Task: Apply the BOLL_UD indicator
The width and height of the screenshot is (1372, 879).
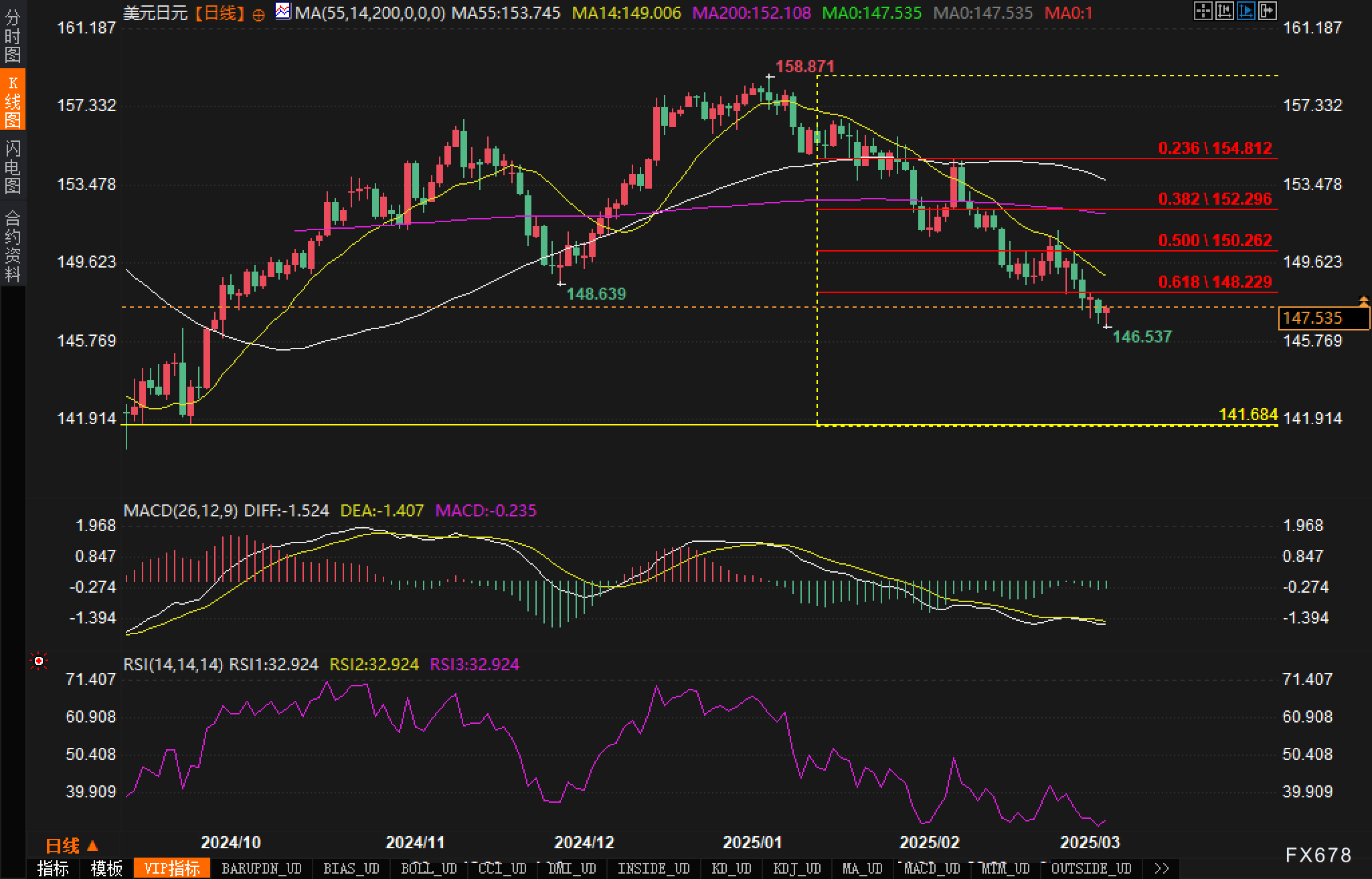Action: click(x=428, y=868)
